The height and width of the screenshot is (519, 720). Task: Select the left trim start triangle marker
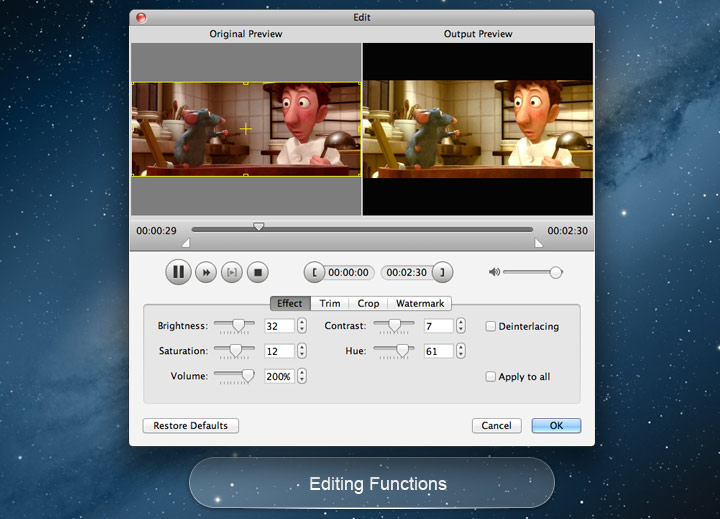[186, 243]
